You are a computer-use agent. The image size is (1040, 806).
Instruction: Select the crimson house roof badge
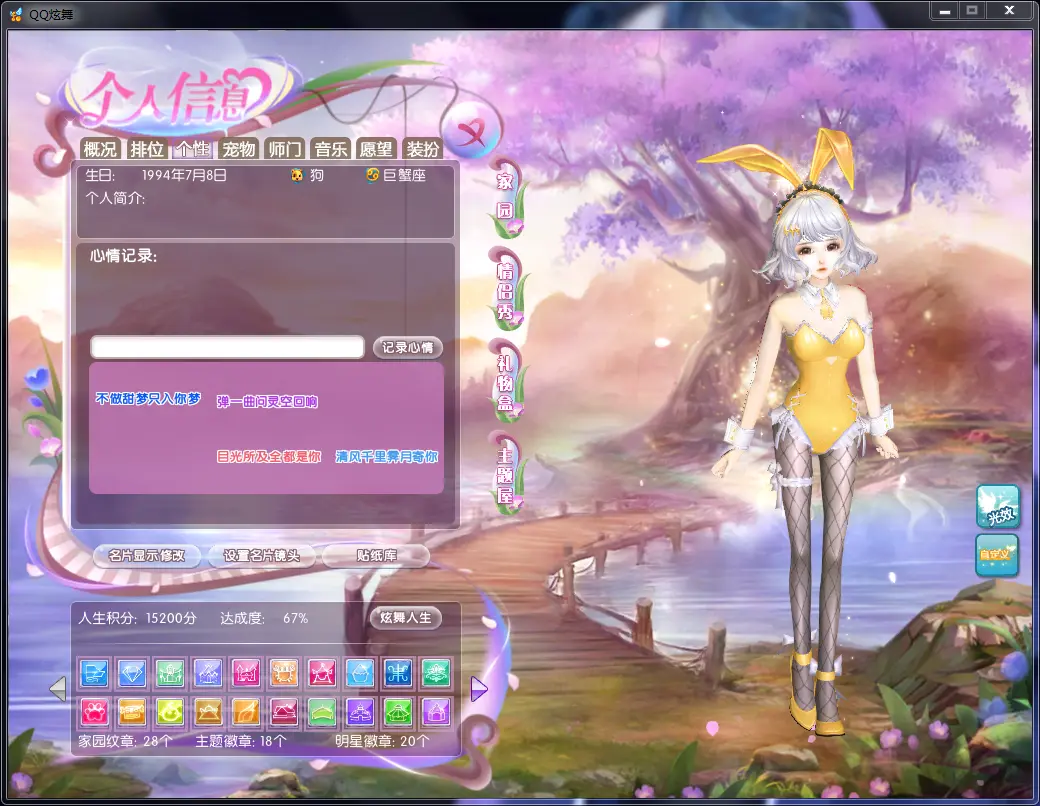point(284,712)
